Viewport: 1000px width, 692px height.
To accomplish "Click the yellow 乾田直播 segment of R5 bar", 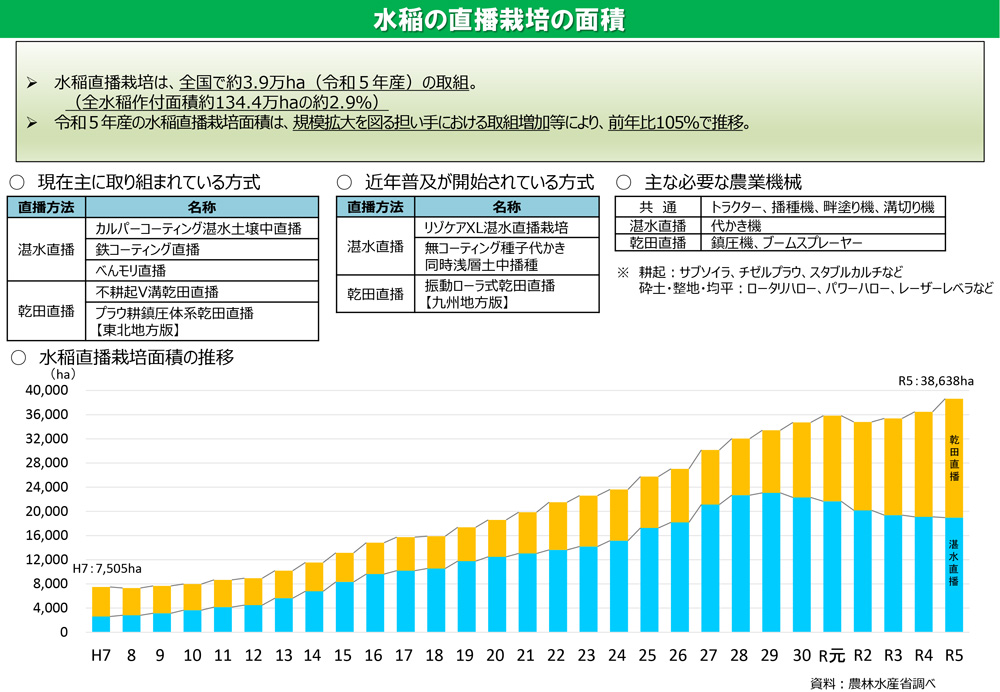I will (954, 457).
